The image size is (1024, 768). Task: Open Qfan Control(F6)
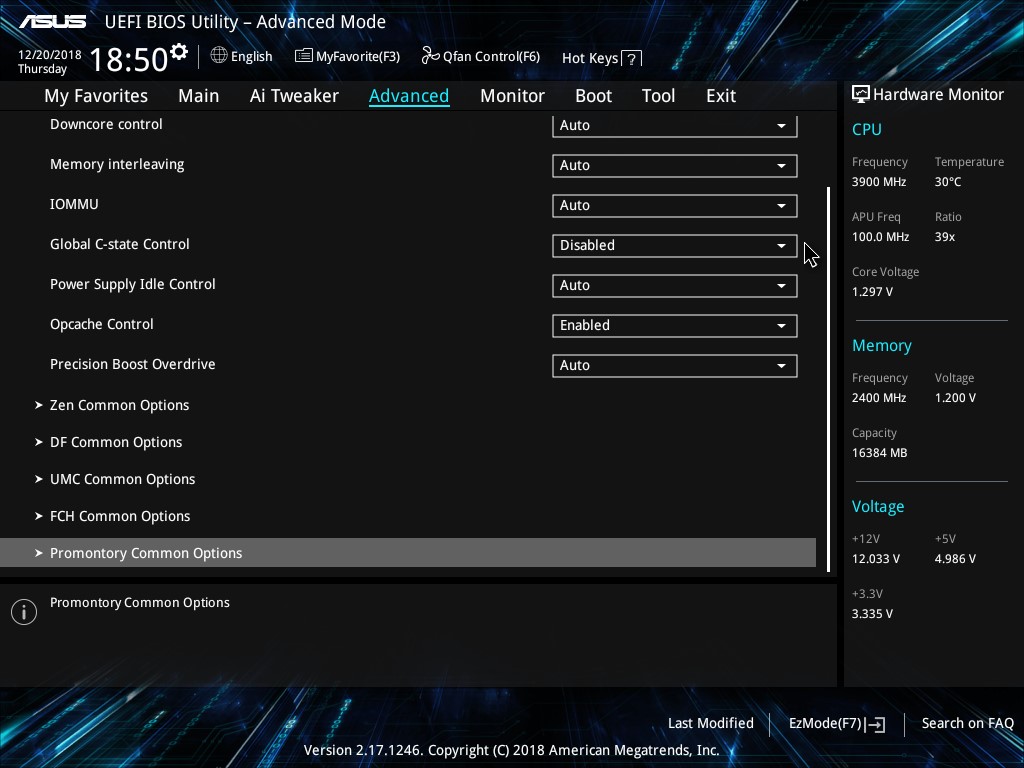click(481, 56)
